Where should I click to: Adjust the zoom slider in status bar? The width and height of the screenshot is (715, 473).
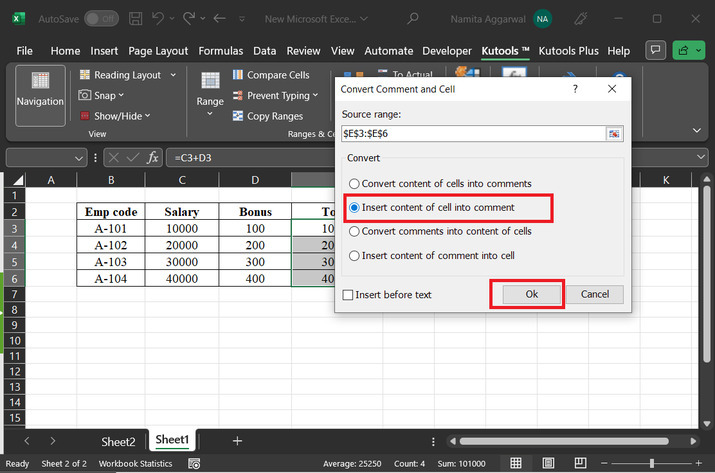pos(651,464)
